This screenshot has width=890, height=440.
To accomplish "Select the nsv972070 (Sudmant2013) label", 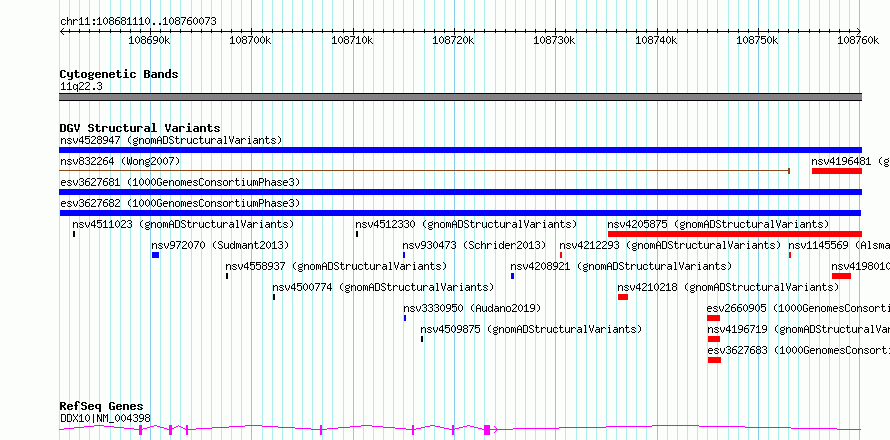I will (x=220, y=245).
